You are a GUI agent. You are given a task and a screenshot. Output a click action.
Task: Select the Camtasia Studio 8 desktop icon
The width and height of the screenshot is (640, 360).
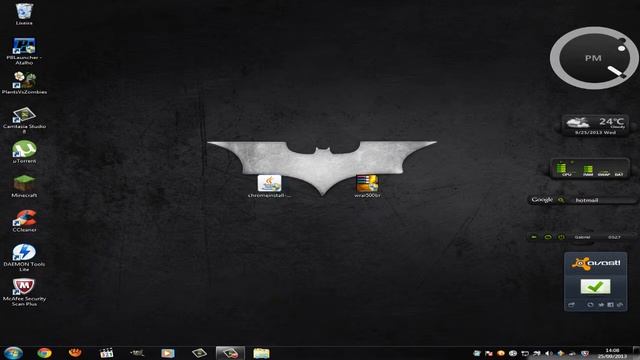point(24,120)
